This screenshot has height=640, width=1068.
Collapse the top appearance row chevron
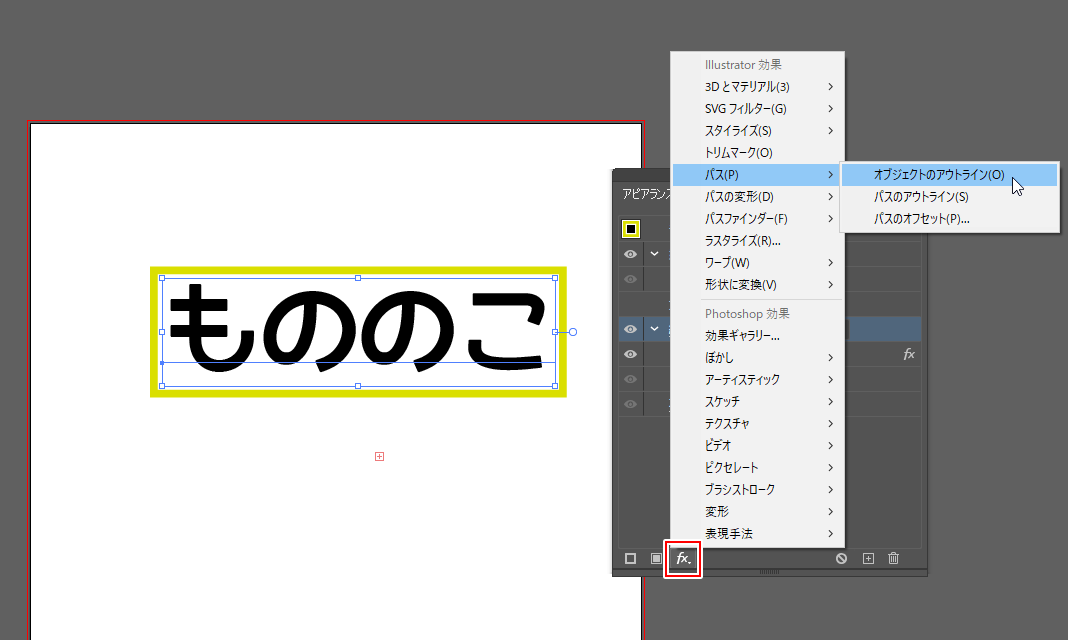655,255
